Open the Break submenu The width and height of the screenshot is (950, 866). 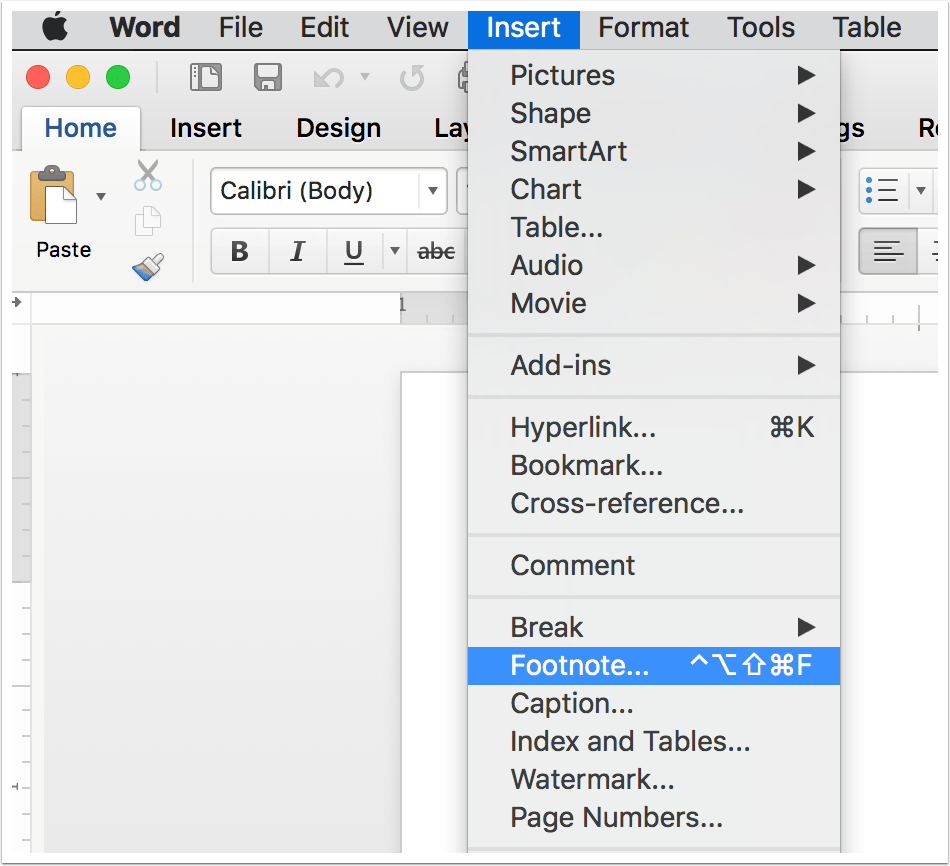(x=654, y=627)
